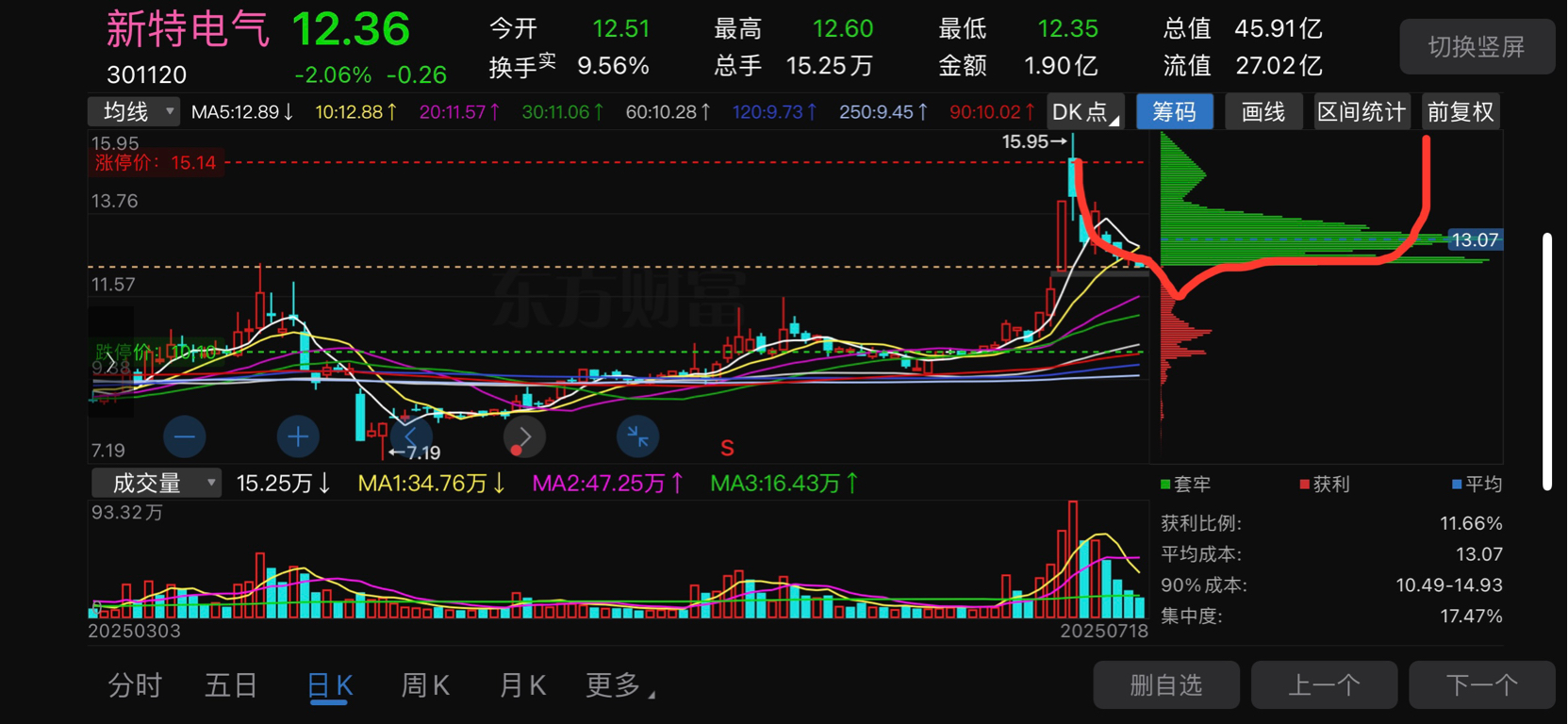Open 区间统计 range statistics
This screenshot has width=1568, height=724.
[x=1362, y=112]
